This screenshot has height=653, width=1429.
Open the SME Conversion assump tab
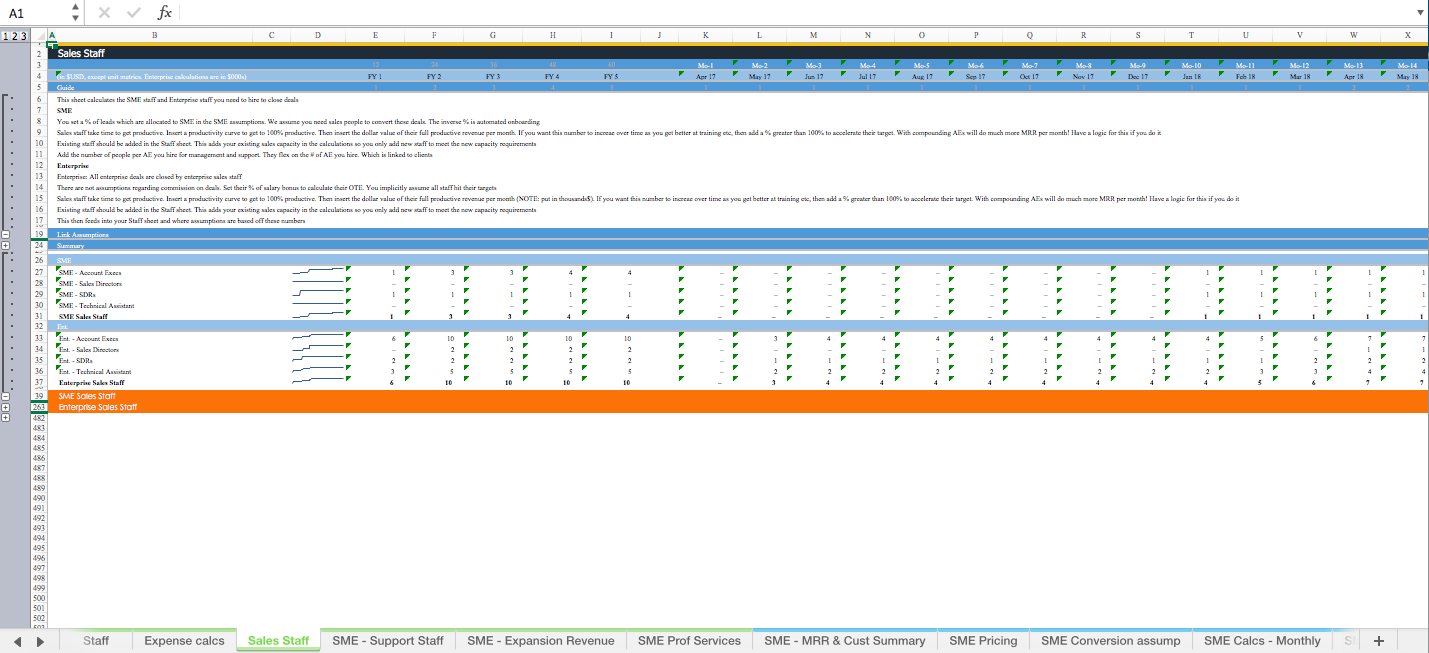[1111, 641]
